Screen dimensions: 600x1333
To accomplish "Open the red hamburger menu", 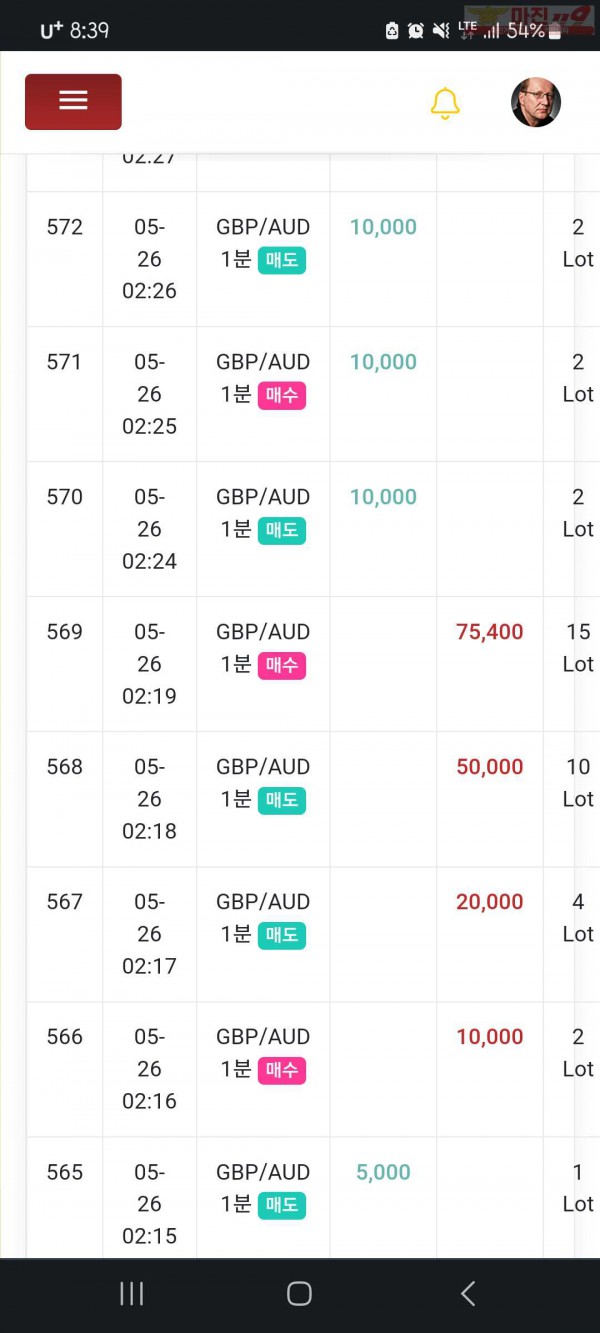I will click(x=73, y=101).
